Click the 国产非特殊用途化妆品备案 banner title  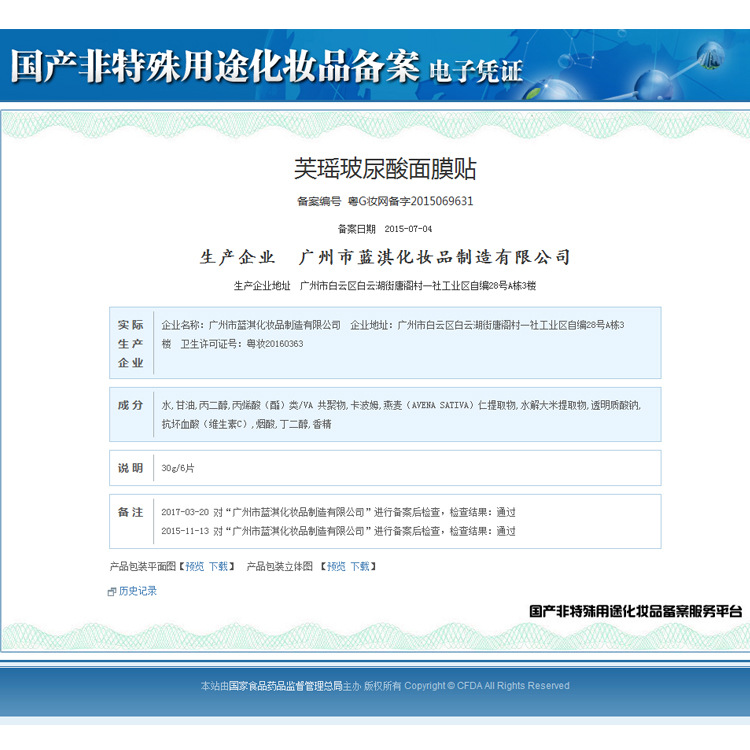click(x=214, y=66)
